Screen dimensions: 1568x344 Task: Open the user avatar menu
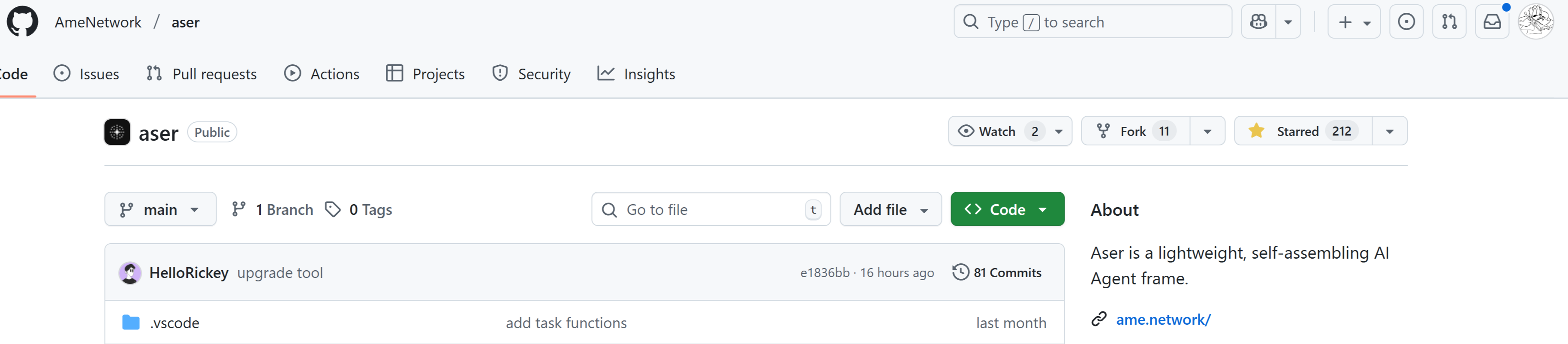(1535, 22)
